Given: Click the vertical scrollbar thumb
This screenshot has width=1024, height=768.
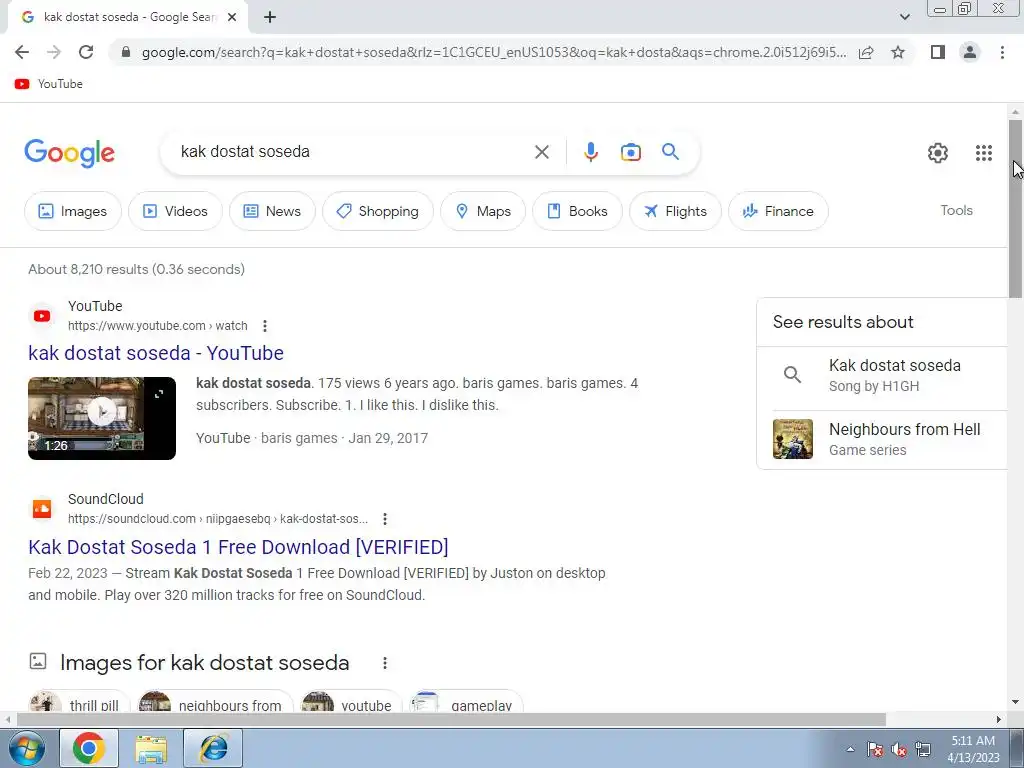Looking at the screenshot, I should pos(1016,209).
